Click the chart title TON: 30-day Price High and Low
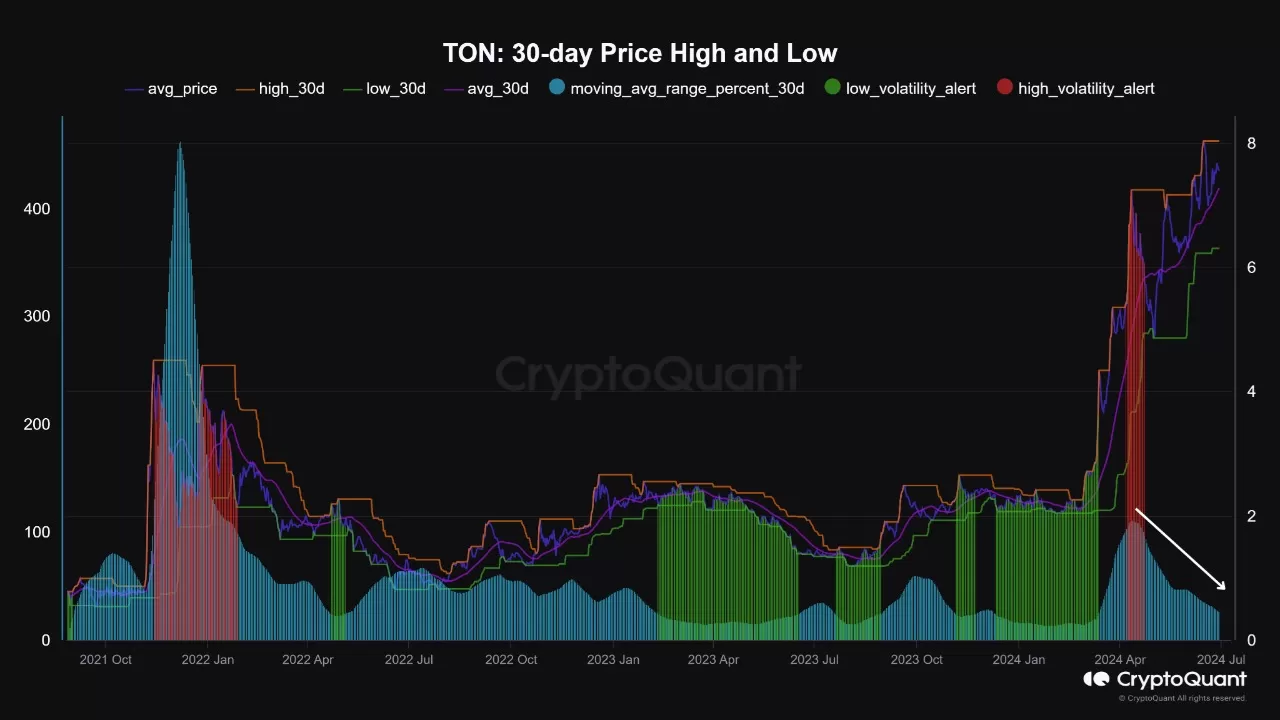 point(640,53)
